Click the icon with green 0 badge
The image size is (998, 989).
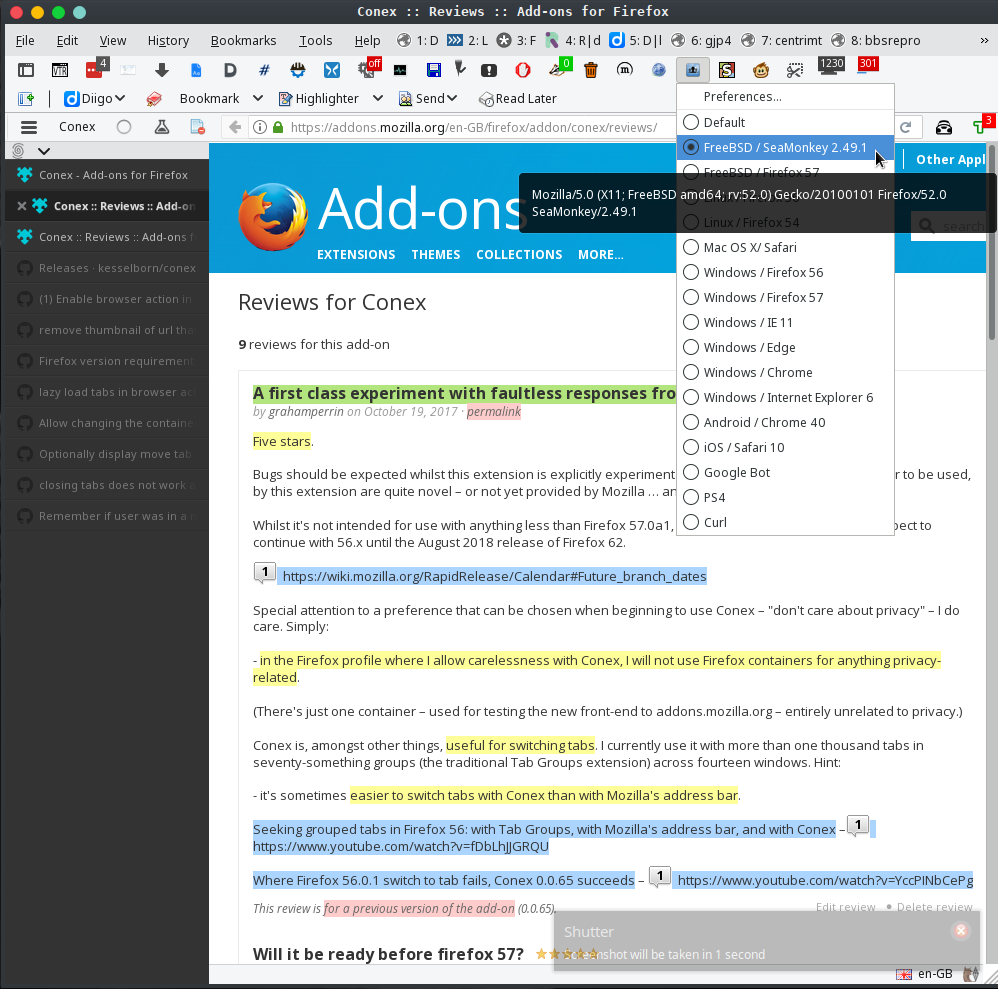tap(560, 67)
